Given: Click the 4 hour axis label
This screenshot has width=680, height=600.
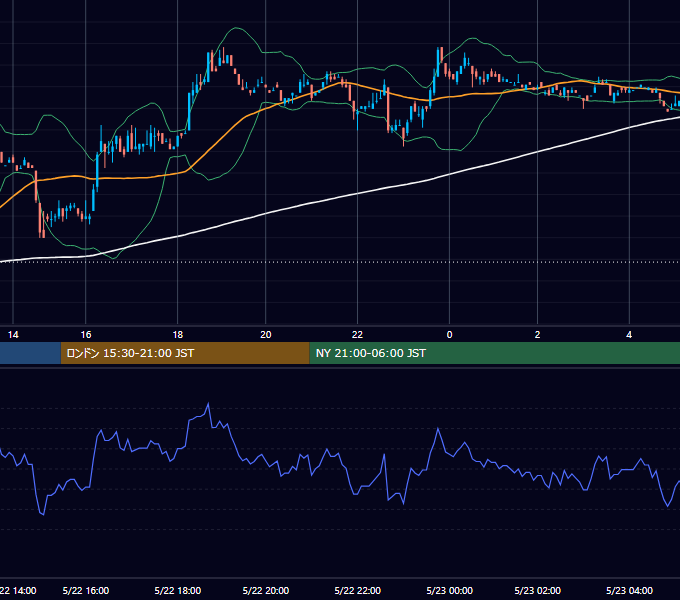Looking at the screenshot, I should 629,335.
